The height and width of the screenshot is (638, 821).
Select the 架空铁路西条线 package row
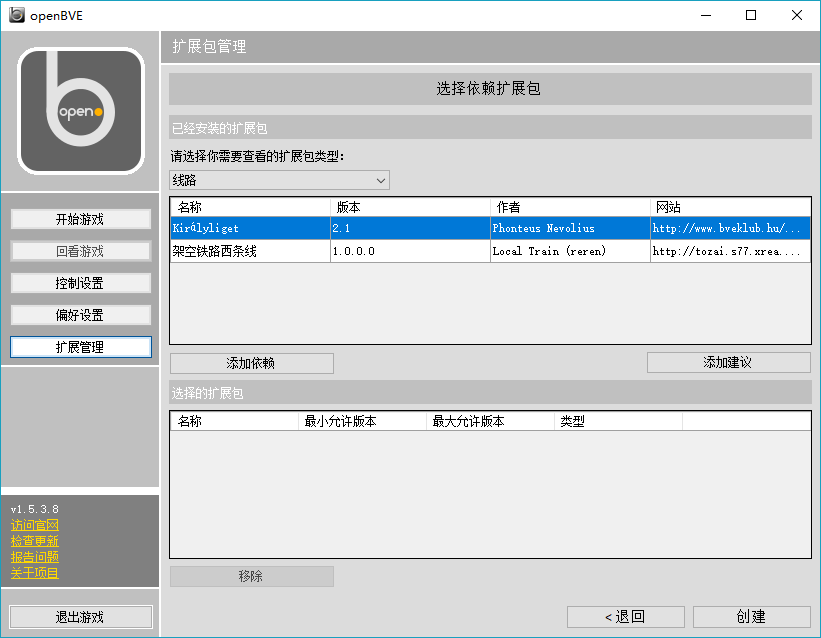point(490,251)
